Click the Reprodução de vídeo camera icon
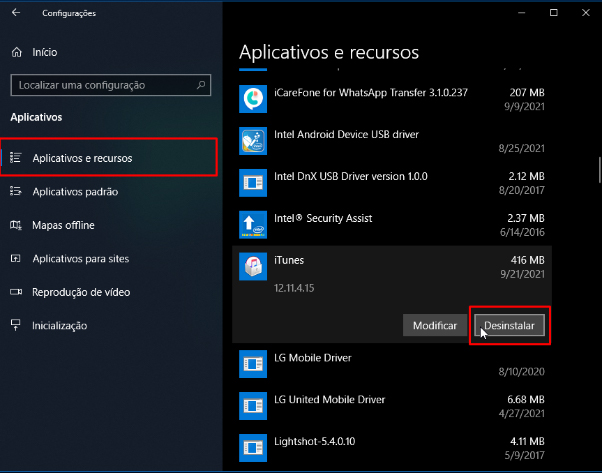Viewport: 602px width, 474px height. (x=15, y=292)
